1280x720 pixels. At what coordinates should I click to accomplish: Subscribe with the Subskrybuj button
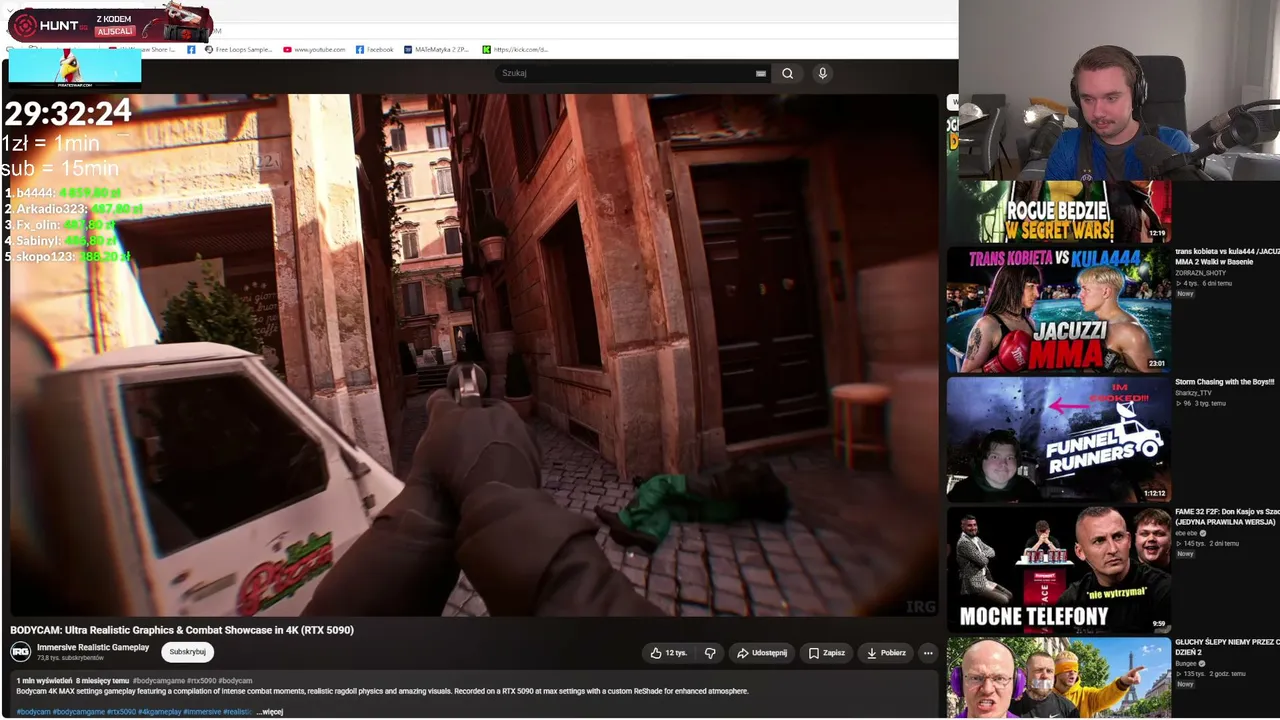click(x=187, y=652)
